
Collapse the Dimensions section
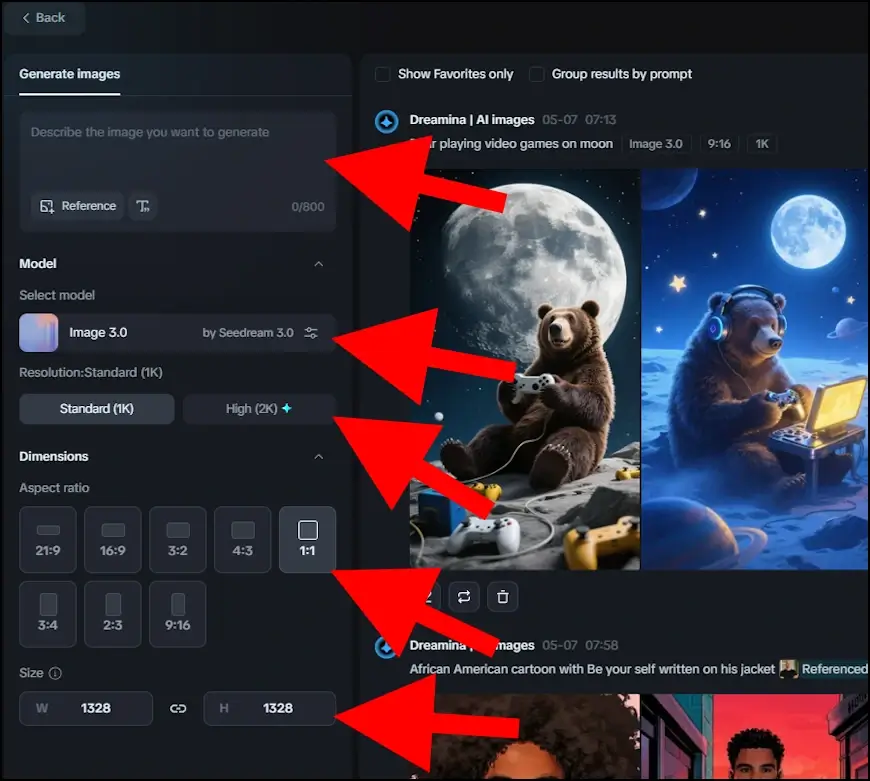click(x=318, y=457)
